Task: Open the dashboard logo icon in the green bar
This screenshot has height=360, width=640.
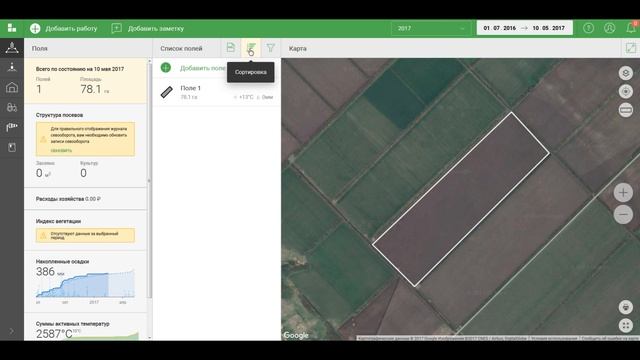Action: coord(12,28)
